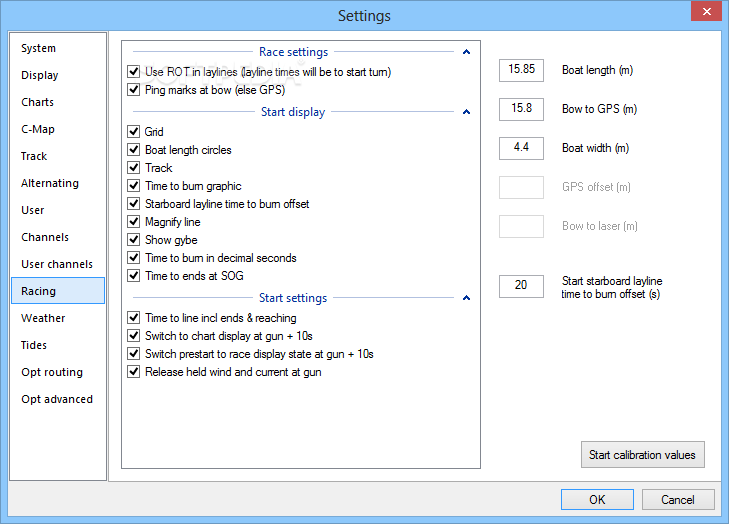Open the User channels section
Viewport: 729px width, 524px height.
57,264
